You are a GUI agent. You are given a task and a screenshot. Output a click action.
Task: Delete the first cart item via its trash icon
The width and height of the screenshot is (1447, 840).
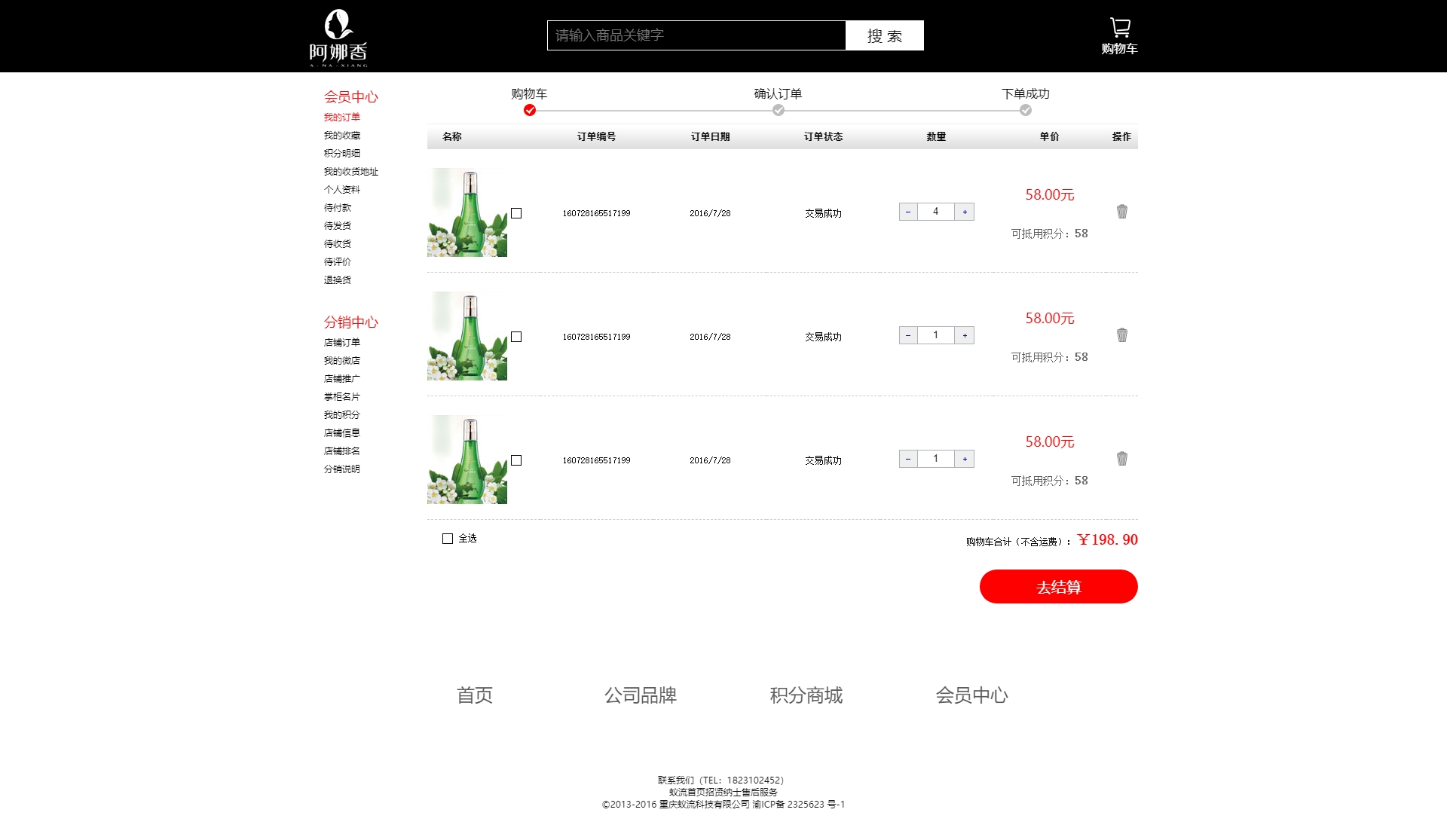[x=1121, y=212]
